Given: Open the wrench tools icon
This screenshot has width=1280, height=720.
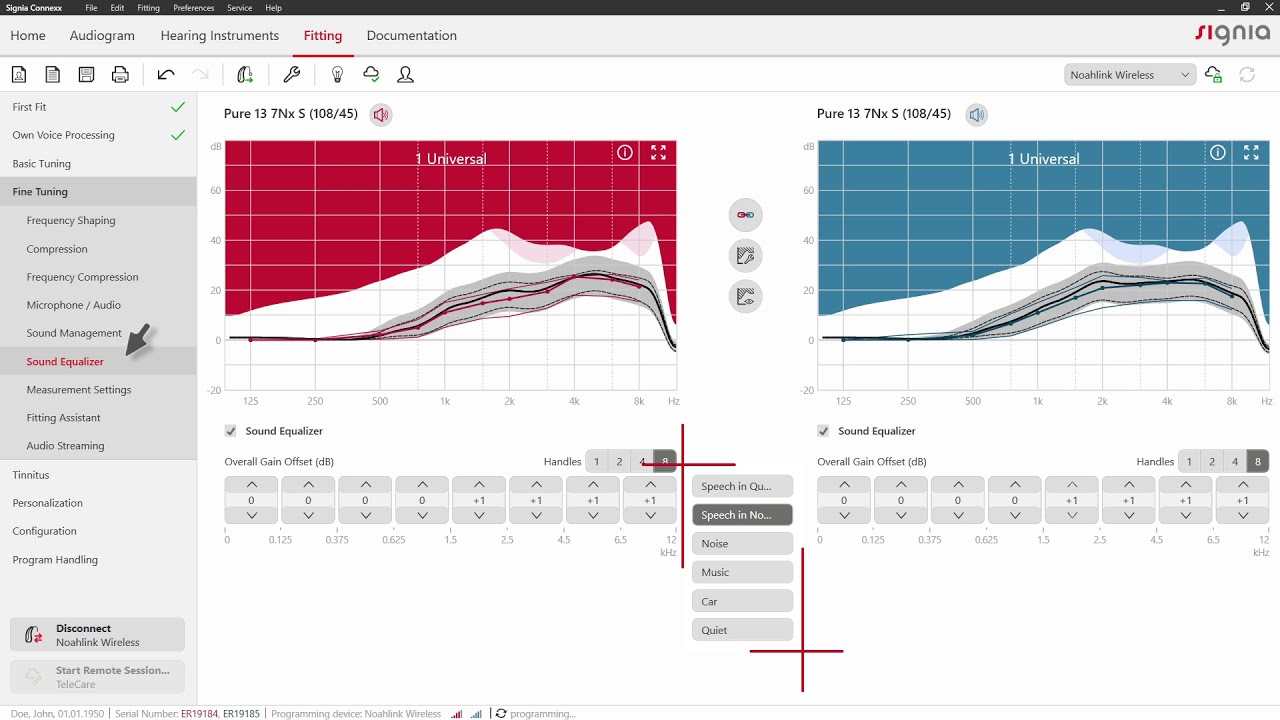Looking at the screenshot, I should [x=292, y=75].
